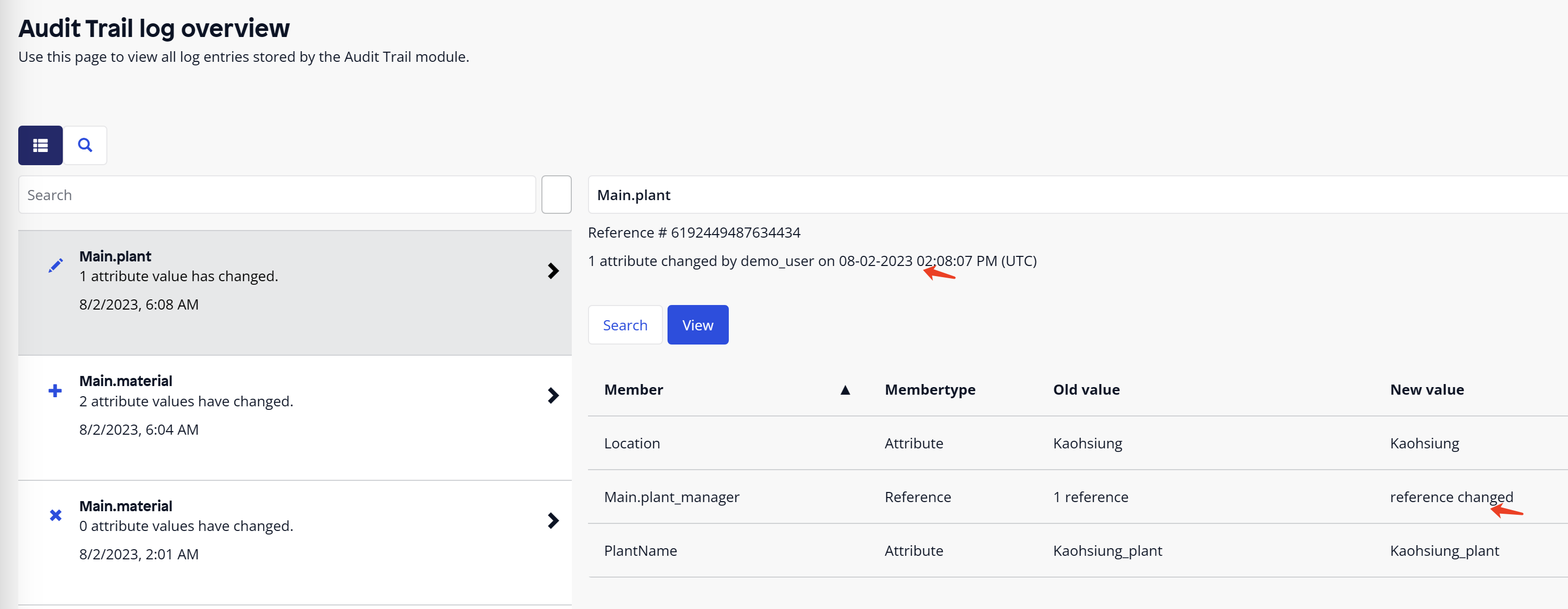Switch to the list view icon button
The image size is (1568, 609).
(40, 145)
